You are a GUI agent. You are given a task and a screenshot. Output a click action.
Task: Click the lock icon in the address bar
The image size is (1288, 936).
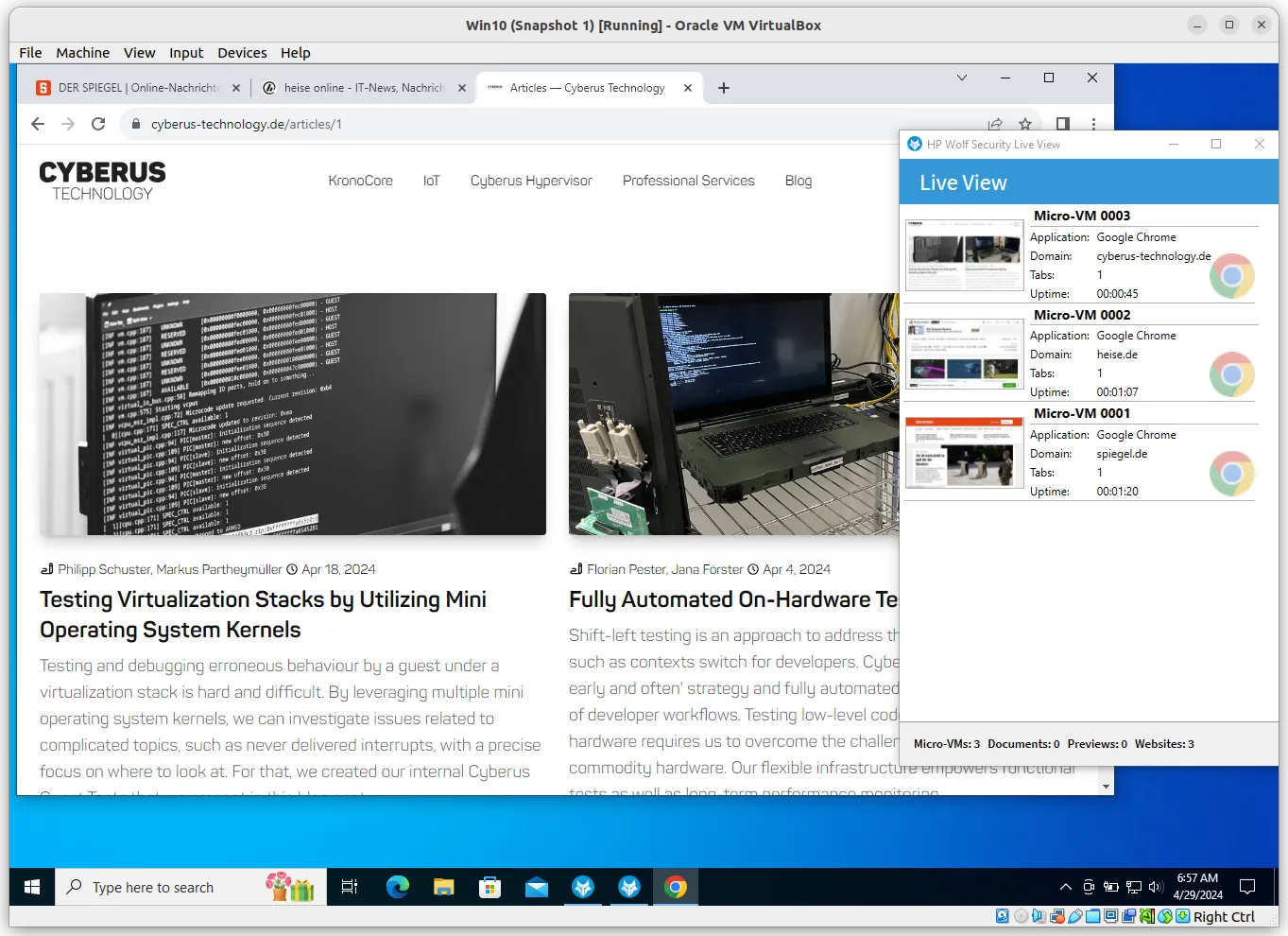[x=134, y=124]
